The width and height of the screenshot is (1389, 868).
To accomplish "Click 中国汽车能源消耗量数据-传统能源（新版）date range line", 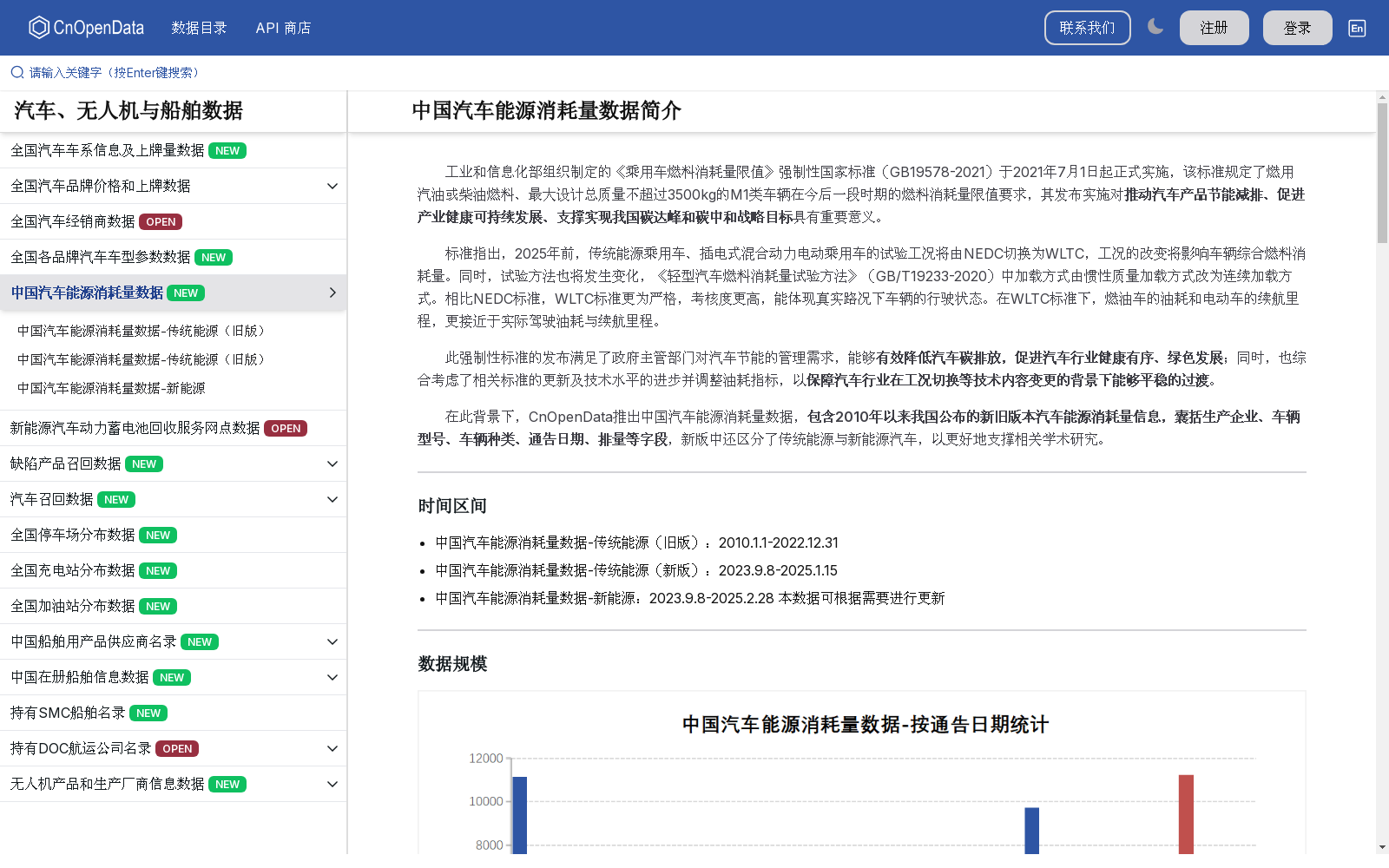I will (x=636, y=570).
